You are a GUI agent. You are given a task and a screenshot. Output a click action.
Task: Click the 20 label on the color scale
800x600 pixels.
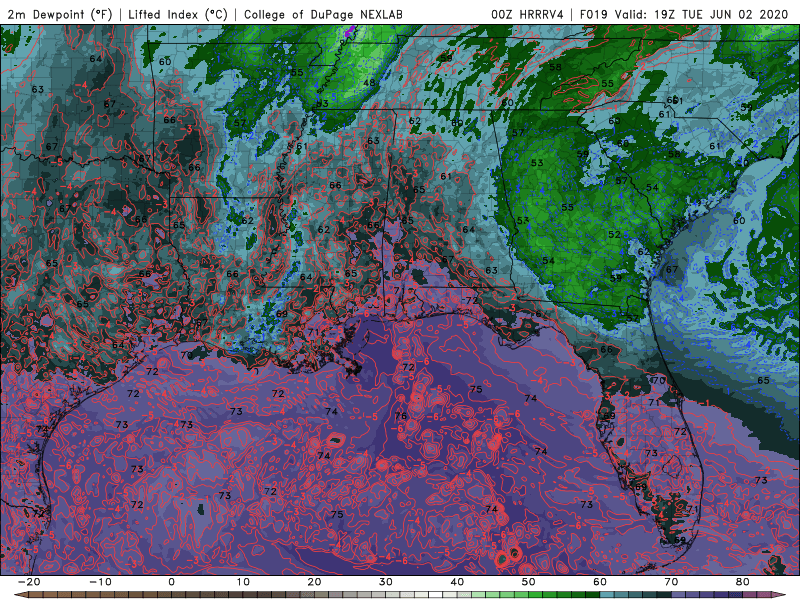coord(314,582)
